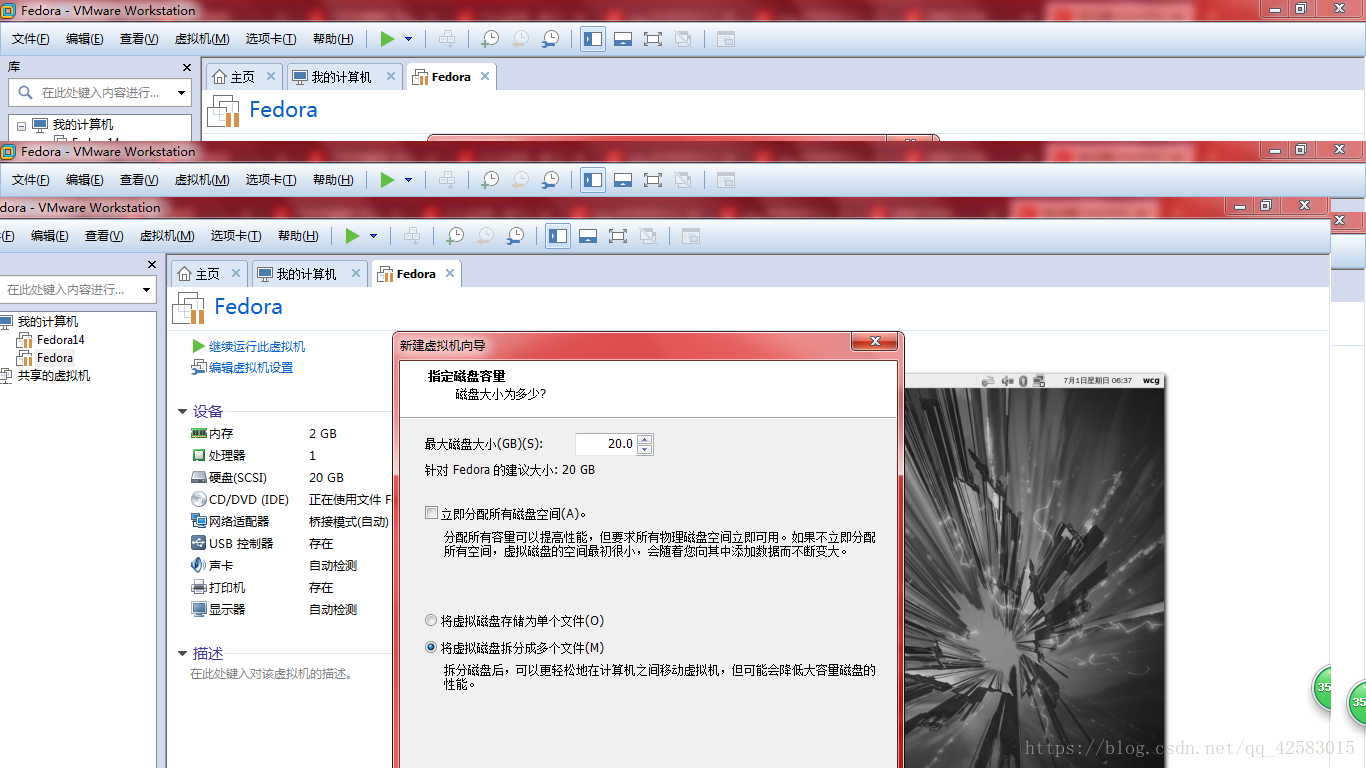Toggle library icon in middle window toolbar
The width and height of the screenshot is (1366, 768).
pyautogui.click(x=593, y=180)
